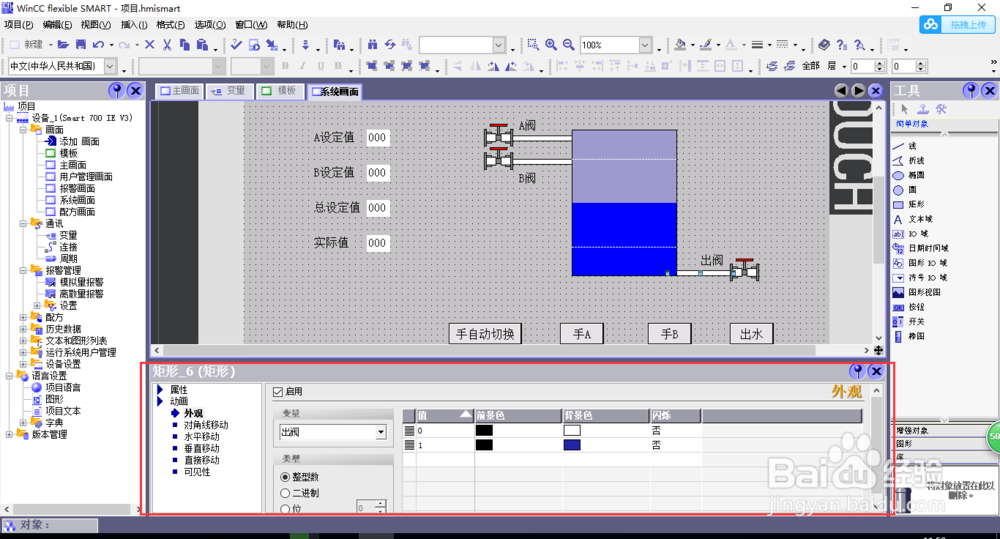Screen dimensions: 1000x539
Task: Expand the 版本管理 tree node
Action: 9,434
